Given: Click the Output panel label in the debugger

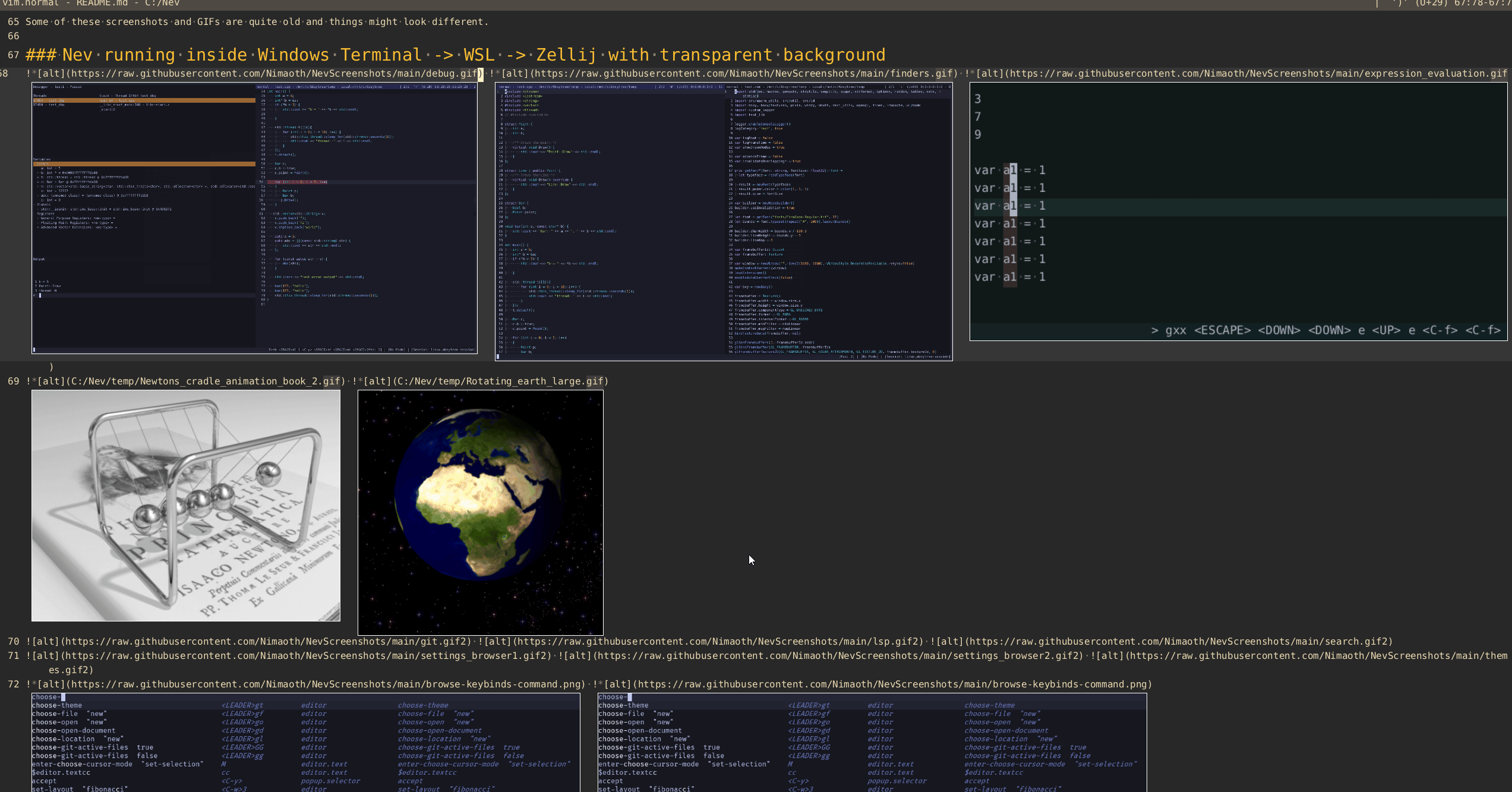Looking at the screenshot, I should 38,259.
